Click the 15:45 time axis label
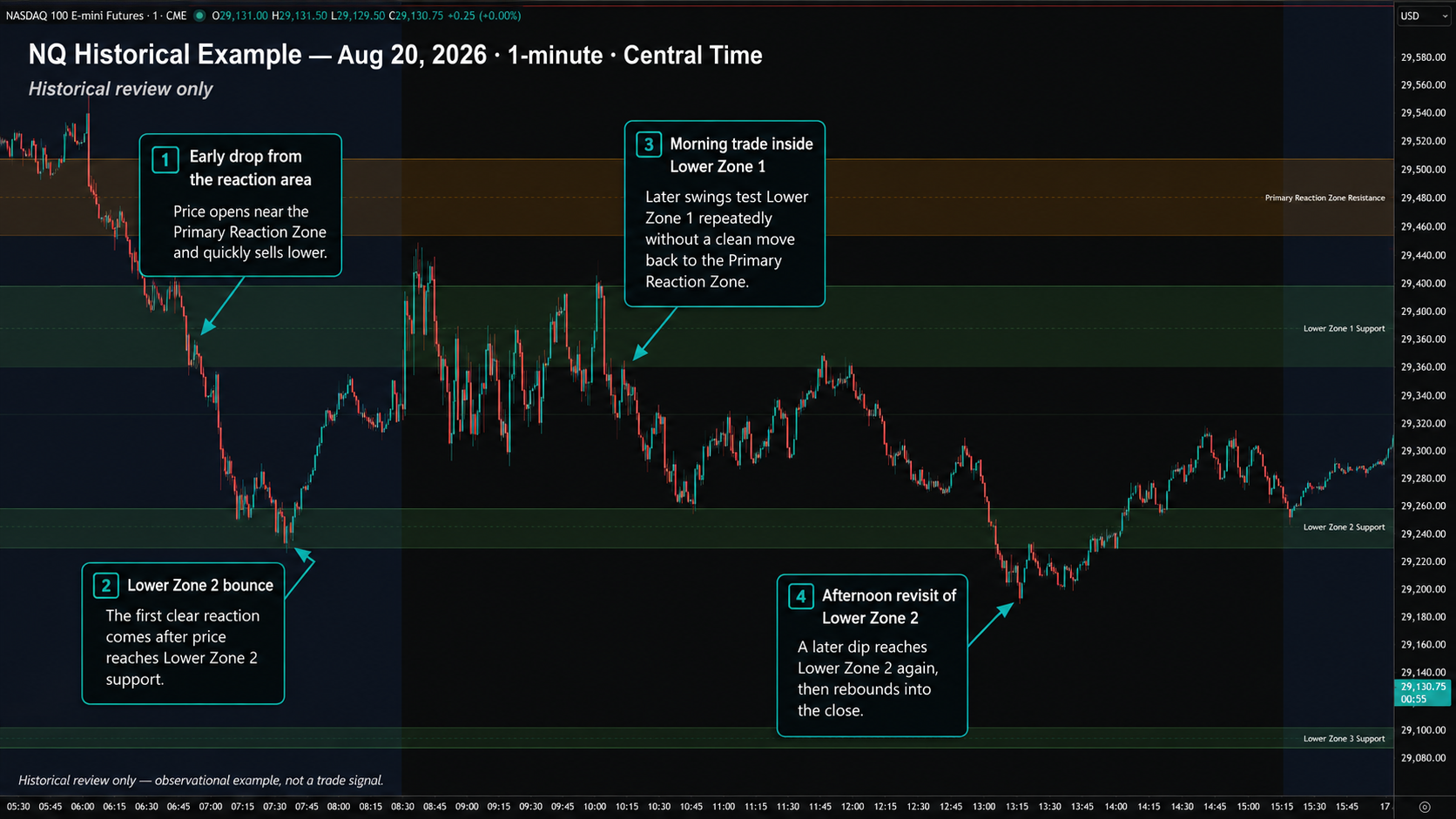 [1347, 807]
